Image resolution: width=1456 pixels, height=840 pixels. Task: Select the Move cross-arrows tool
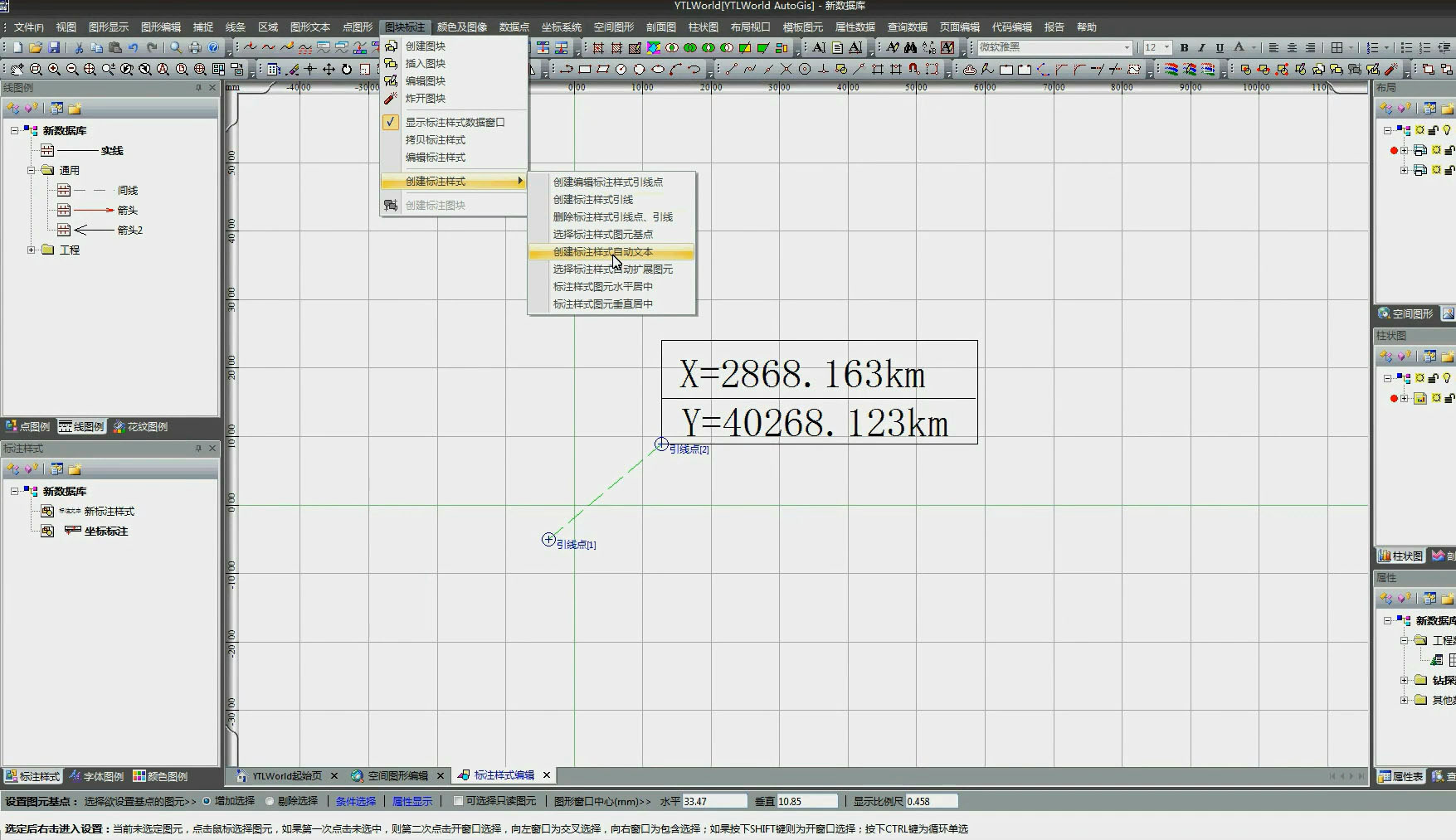pos(329,69)
